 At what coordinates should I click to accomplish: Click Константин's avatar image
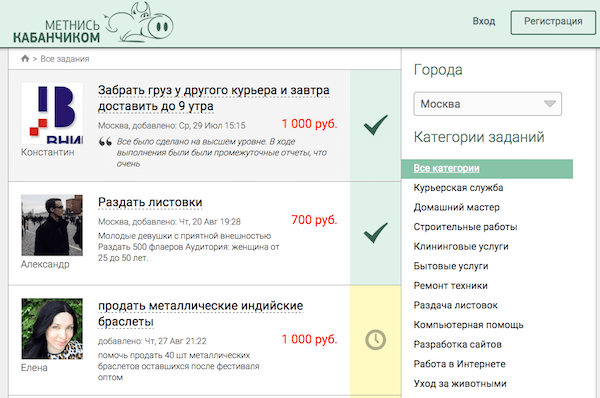coord(52,114)
